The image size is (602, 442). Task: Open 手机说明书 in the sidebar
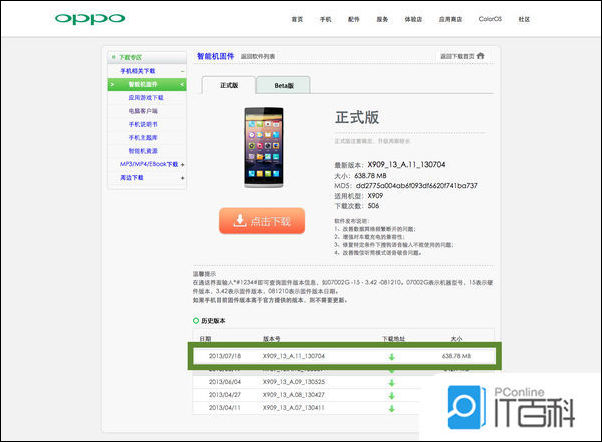tap(143, 124)
